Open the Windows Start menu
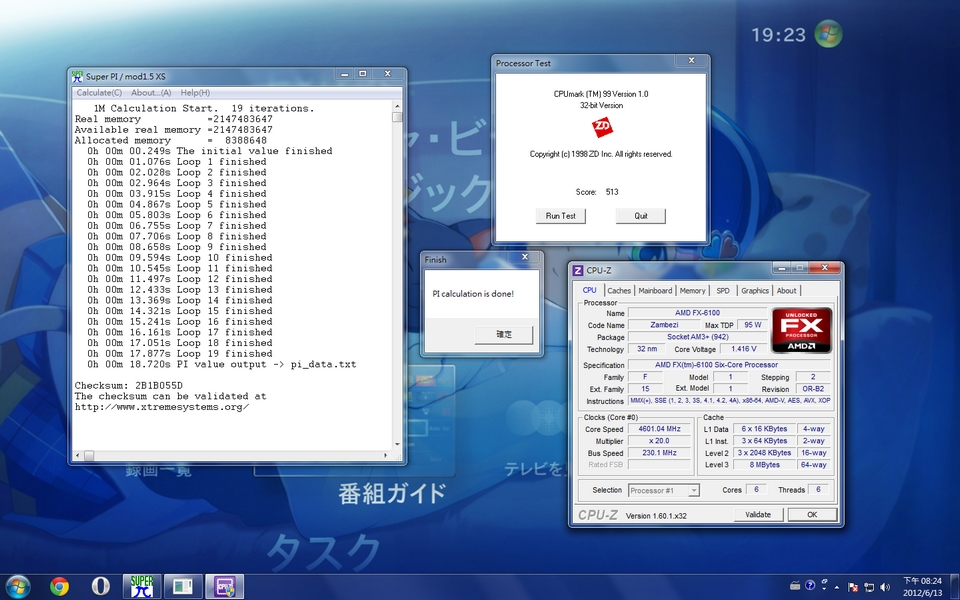The width and height of the screenshot is (960, 600). pyautogui.click(x=17, y=587)
